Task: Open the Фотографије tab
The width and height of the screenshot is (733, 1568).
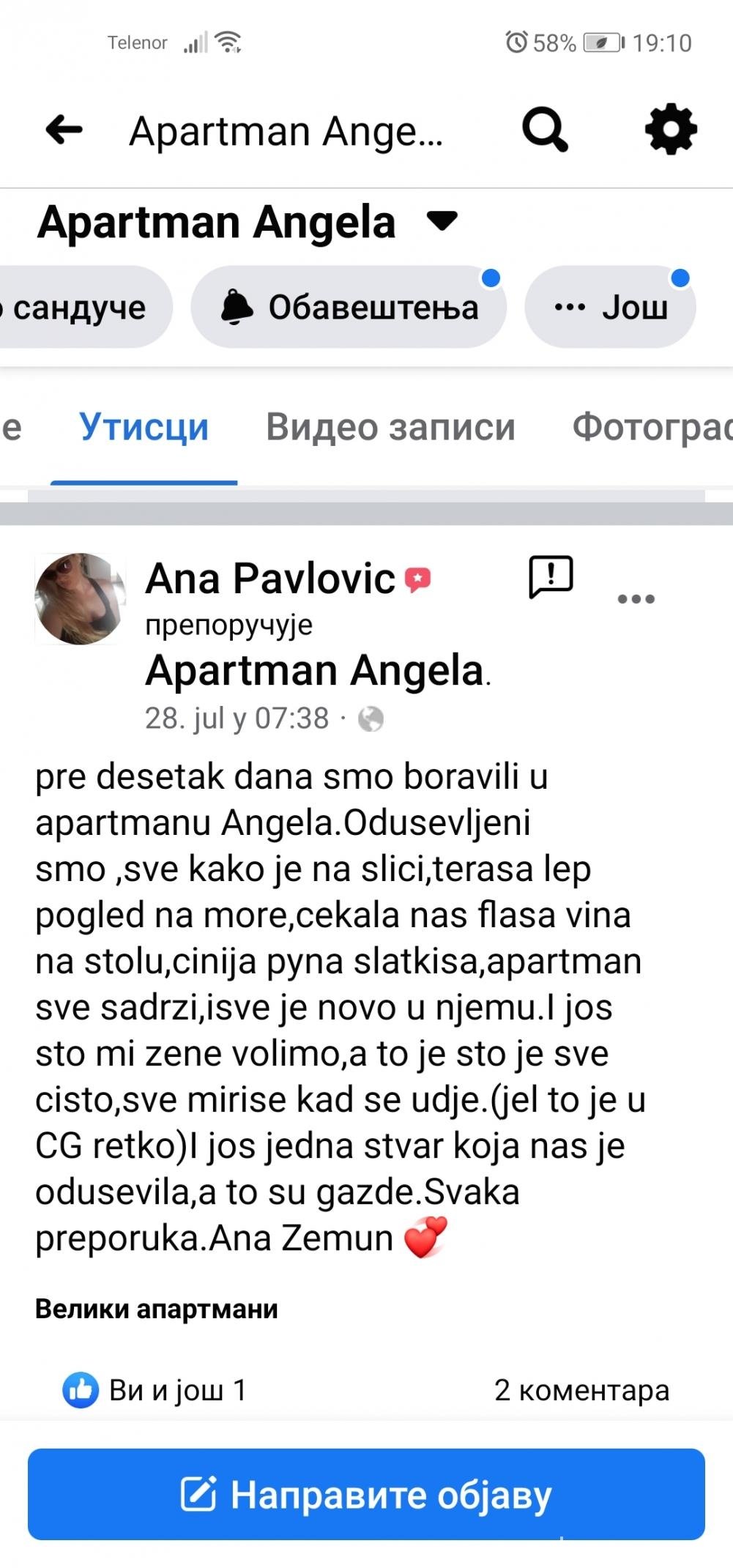Action: pos(652,427)
